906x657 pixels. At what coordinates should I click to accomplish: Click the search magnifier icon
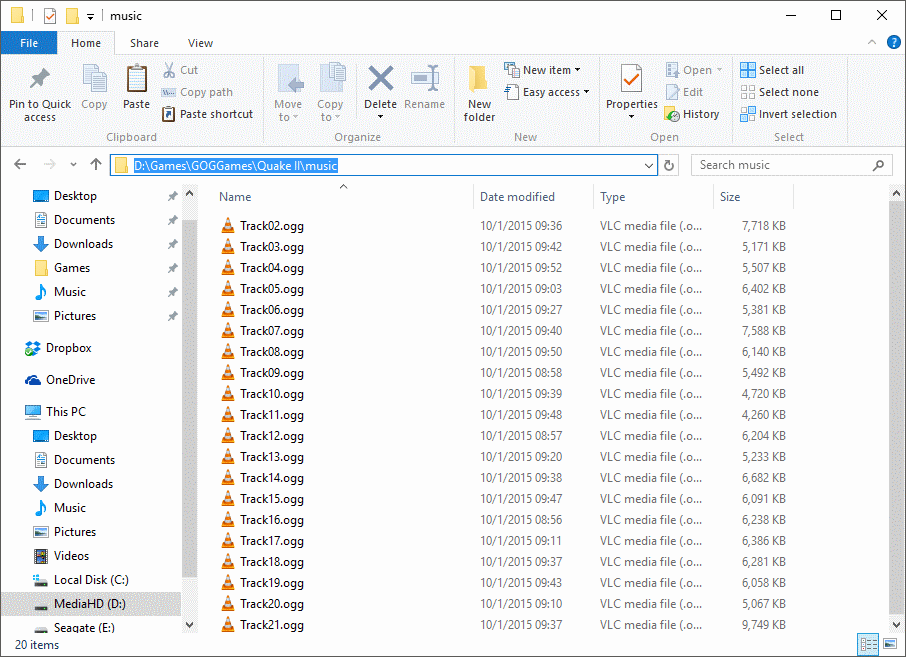(x=878, y=165)
